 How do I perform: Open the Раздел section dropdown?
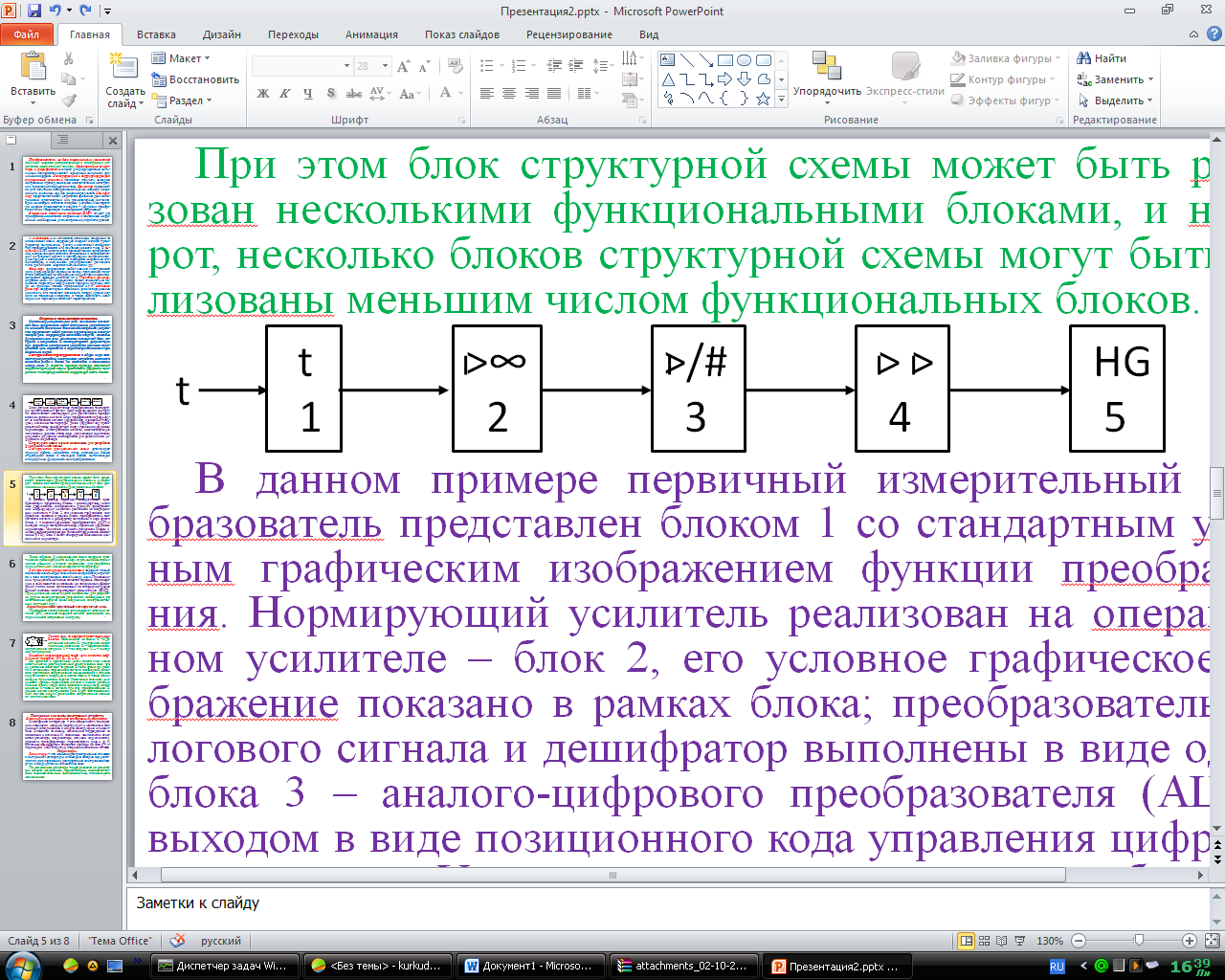(x=183, y=100)
